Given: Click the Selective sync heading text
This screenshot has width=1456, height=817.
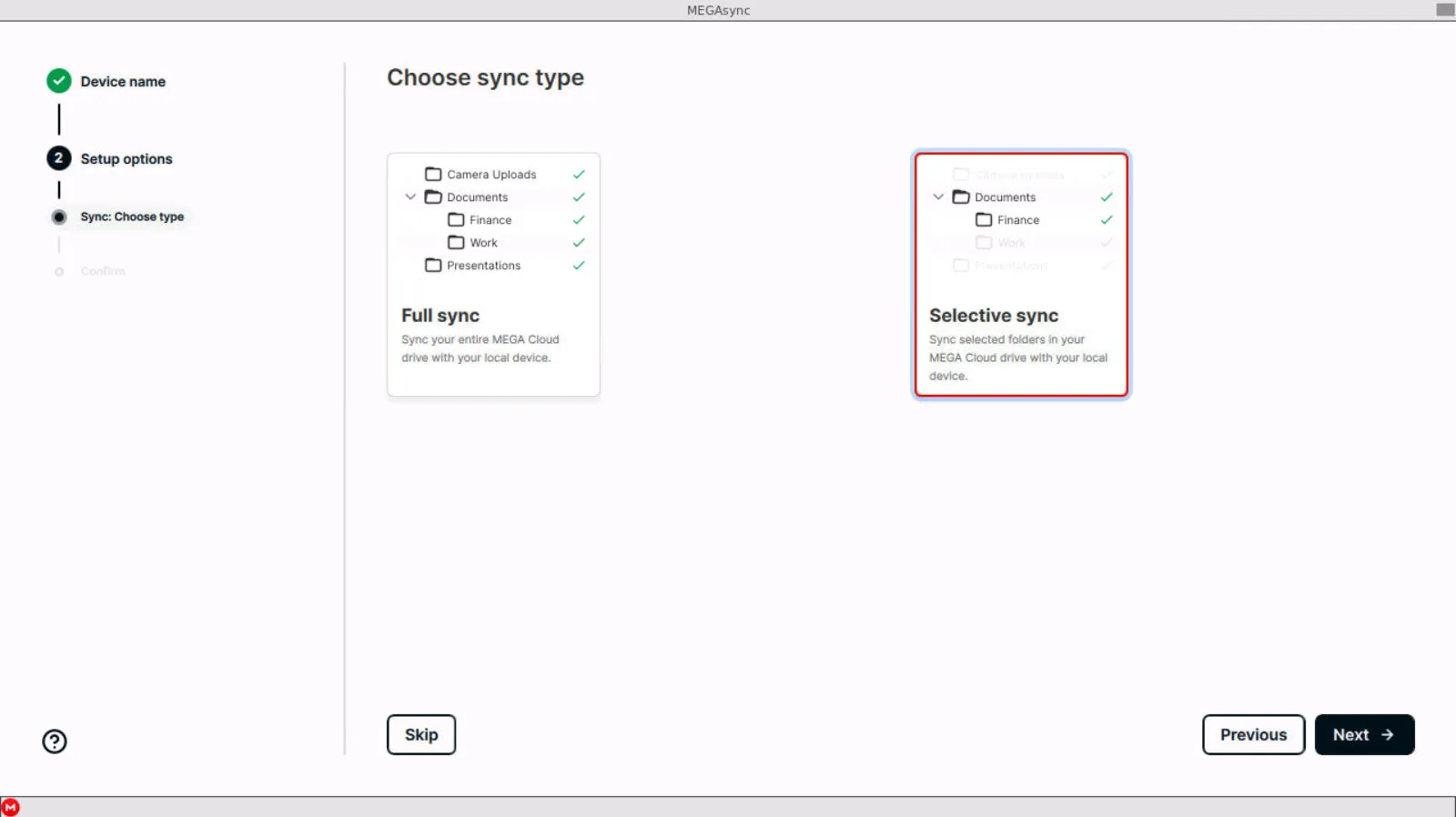Looking at the screenshot, I should [x=994, y=316].
